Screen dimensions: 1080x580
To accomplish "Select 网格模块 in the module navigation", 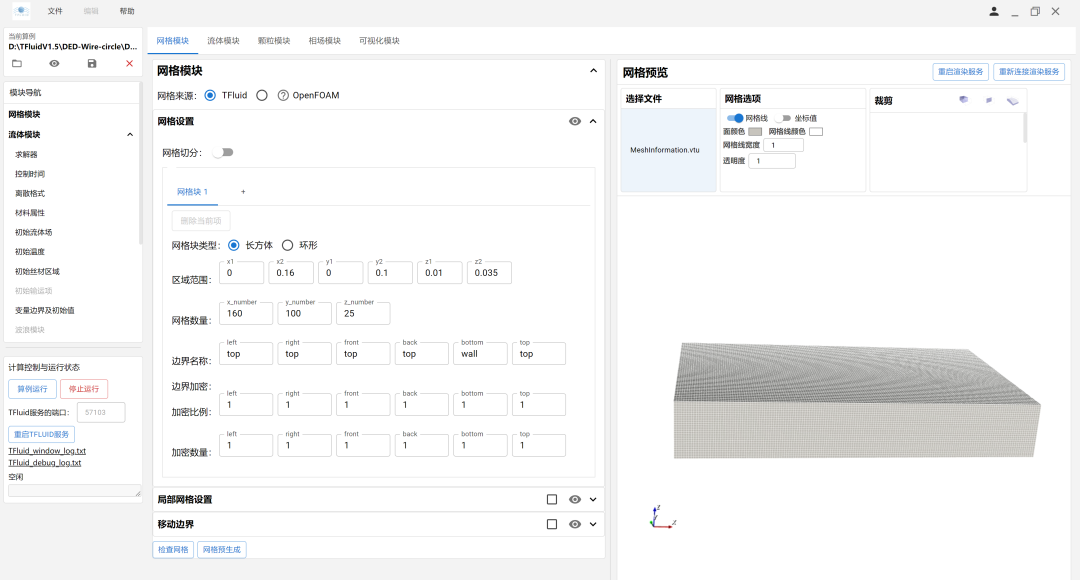I will [24, 114].
